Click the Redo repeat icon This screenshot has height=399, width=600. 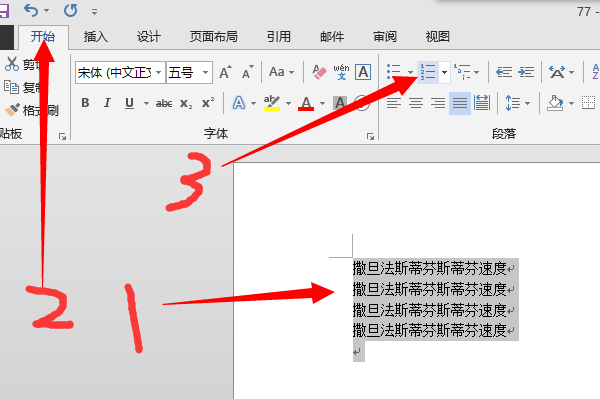70,10
